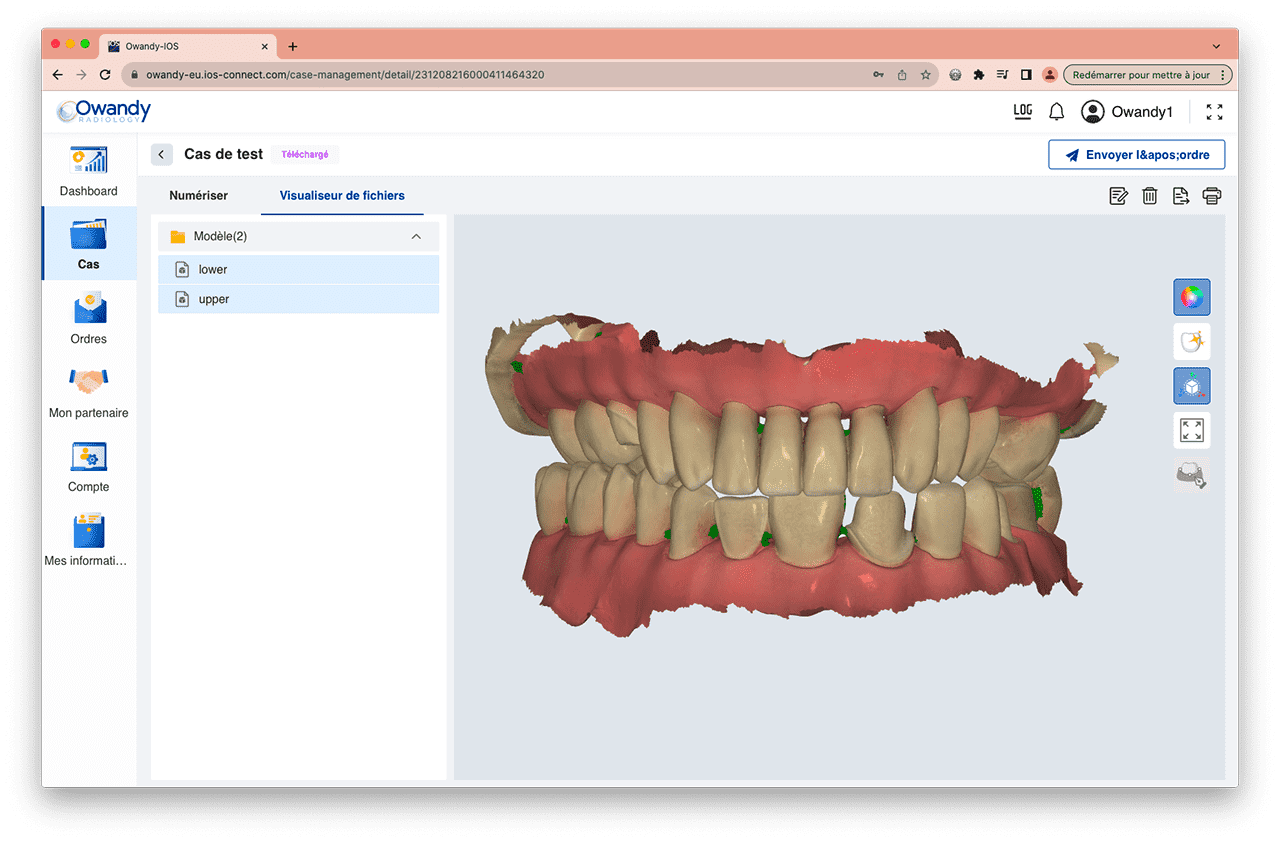Click the edit note icon

tap(1119, 196)
